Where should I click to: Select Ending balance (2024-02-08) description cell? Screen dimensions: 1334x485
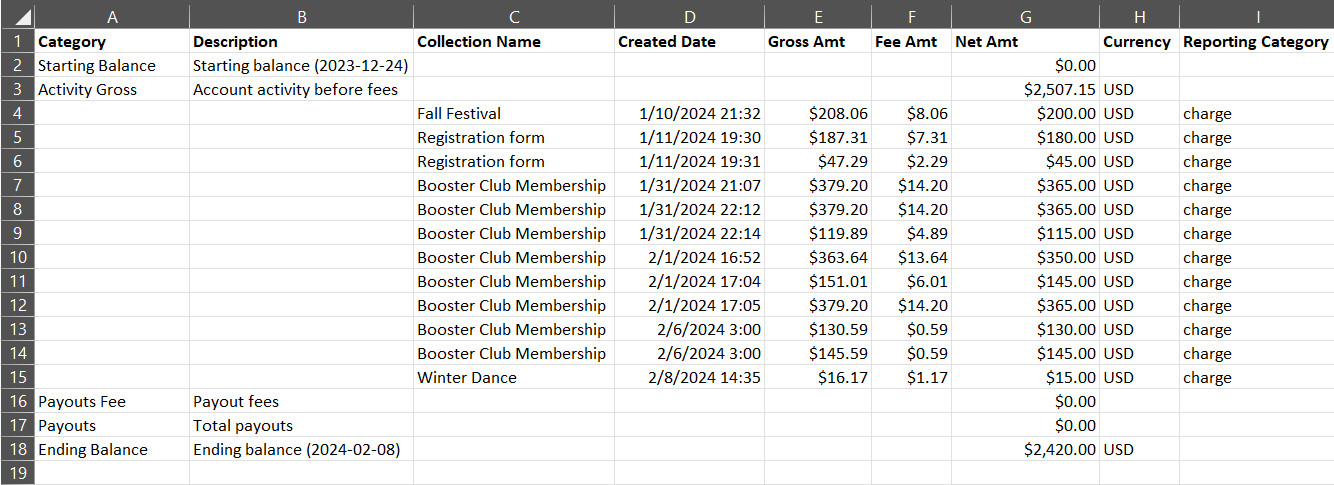click(x=302, y=450)
